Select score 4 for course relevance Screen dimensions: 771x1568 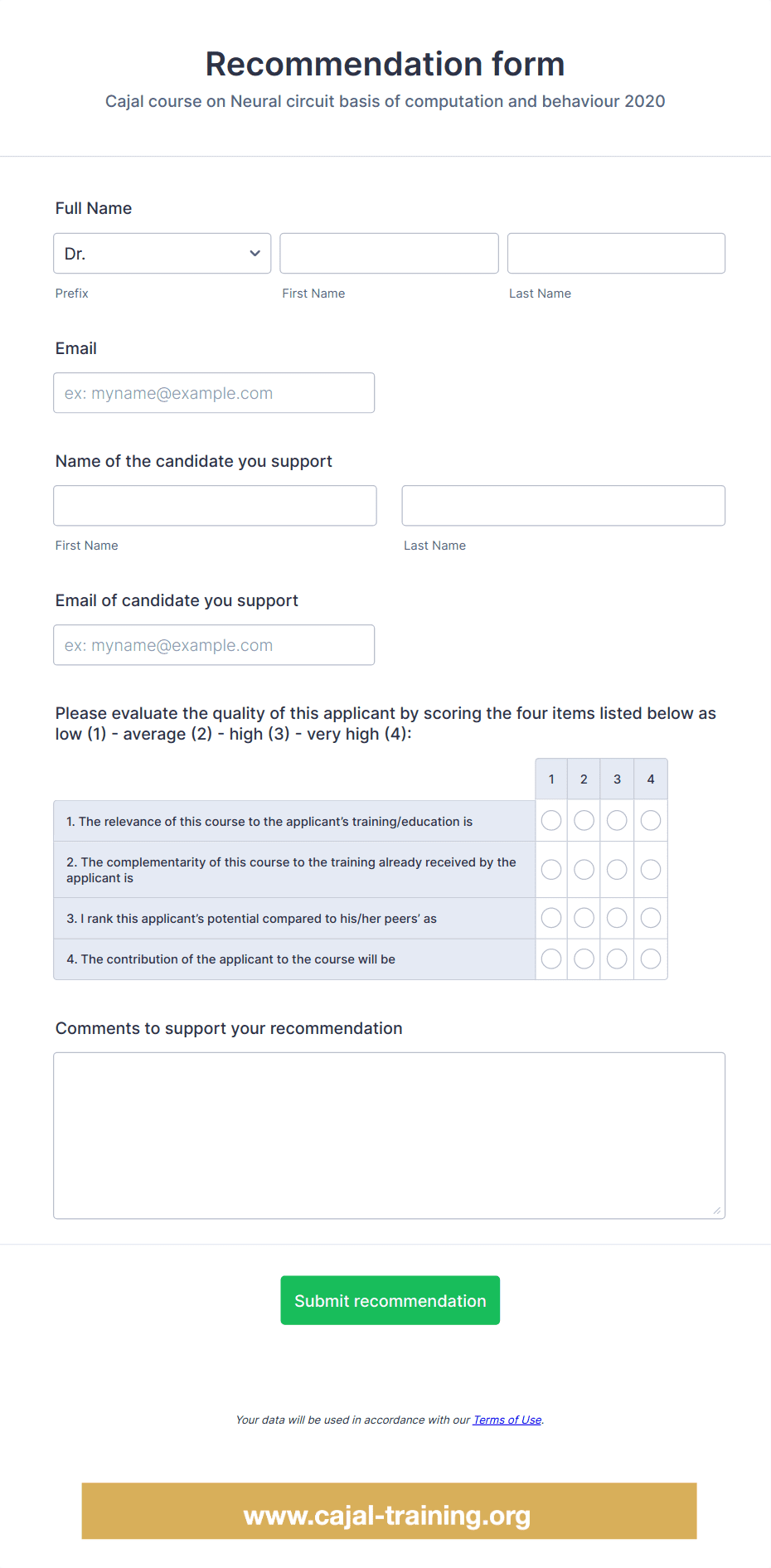[650, 820]
